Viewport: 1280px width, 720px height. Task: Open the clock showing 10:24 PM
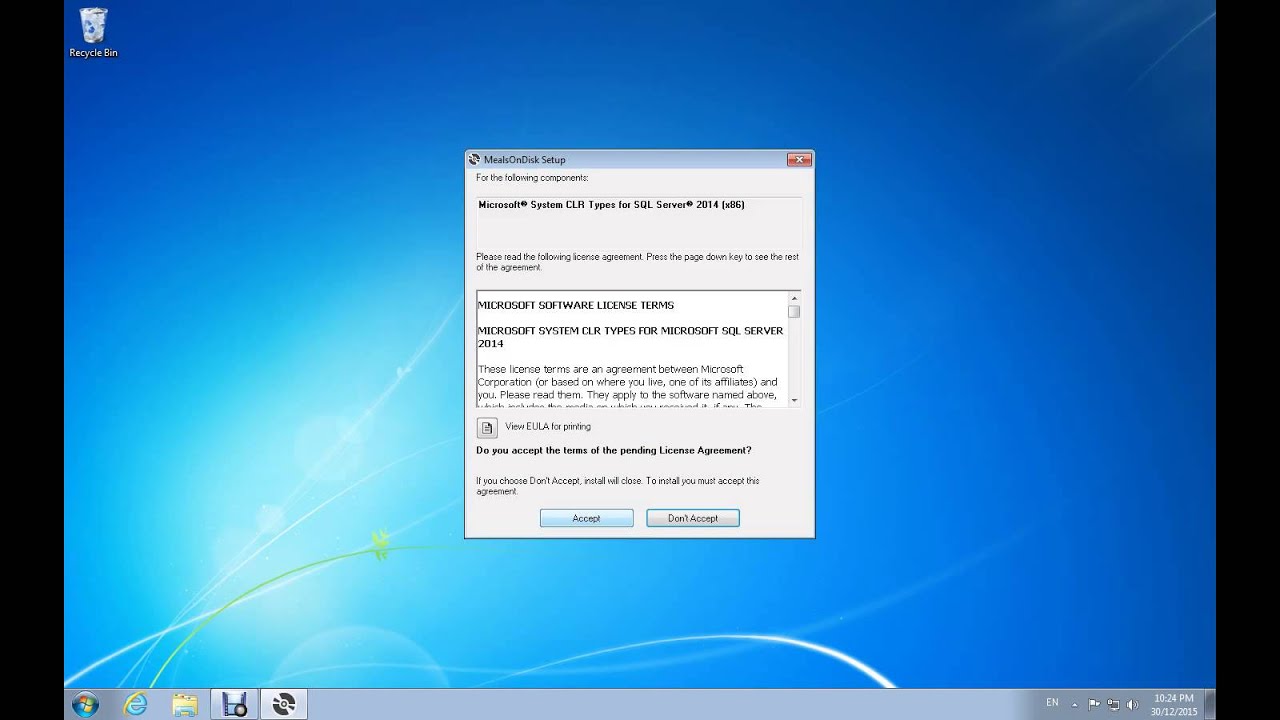[x=1174, y=704]
